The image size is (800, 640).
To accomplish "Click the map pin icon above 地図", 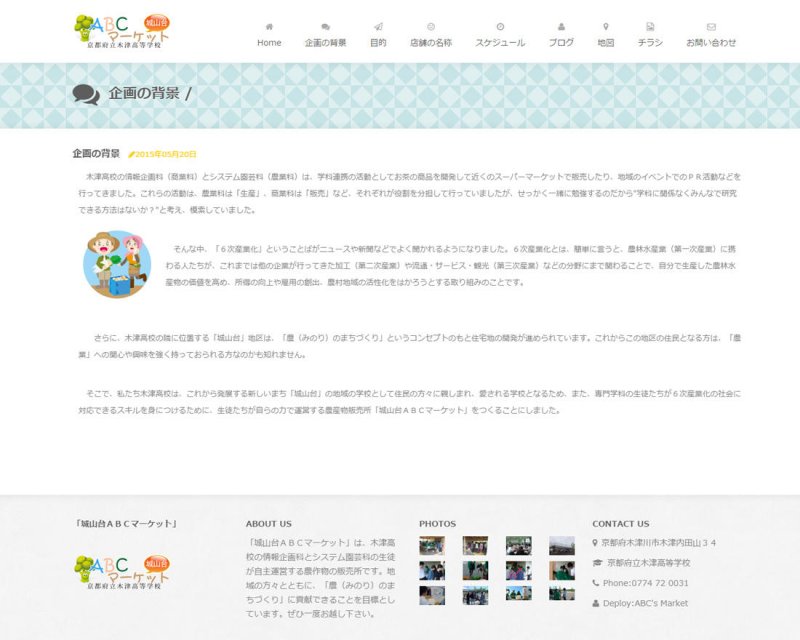I will (x=606, y=27).
